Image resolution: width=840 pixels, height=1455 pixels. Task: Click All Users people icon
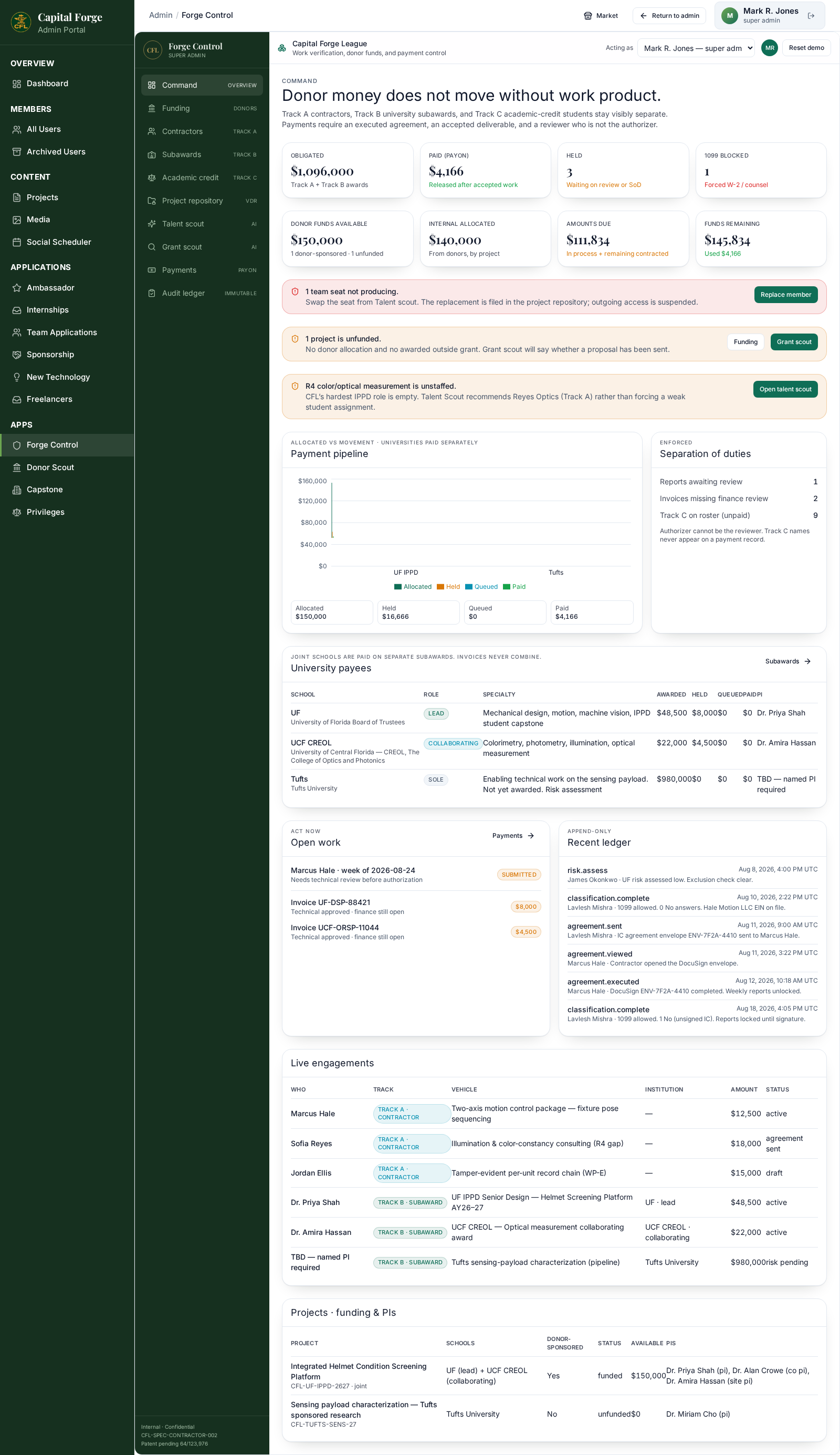(17, 129)
